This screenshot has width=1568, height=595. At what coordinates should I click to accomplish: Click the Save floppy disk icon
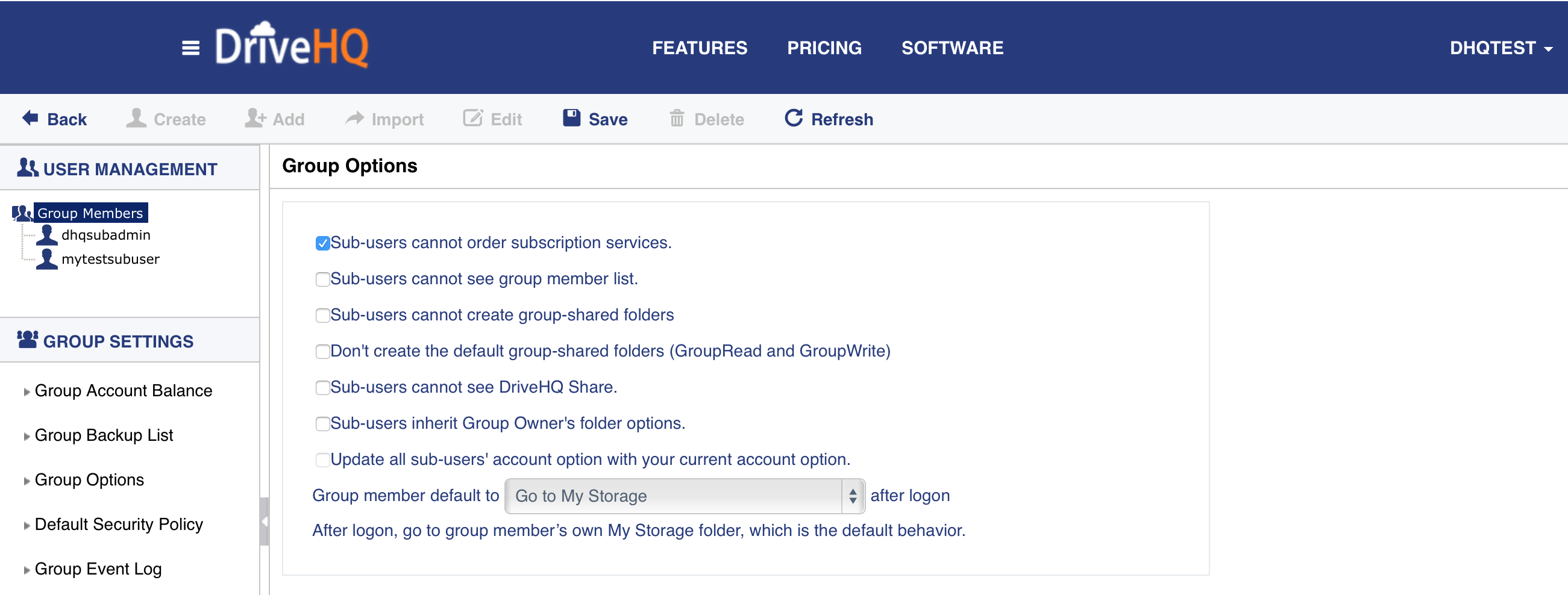tap(571, 118)
